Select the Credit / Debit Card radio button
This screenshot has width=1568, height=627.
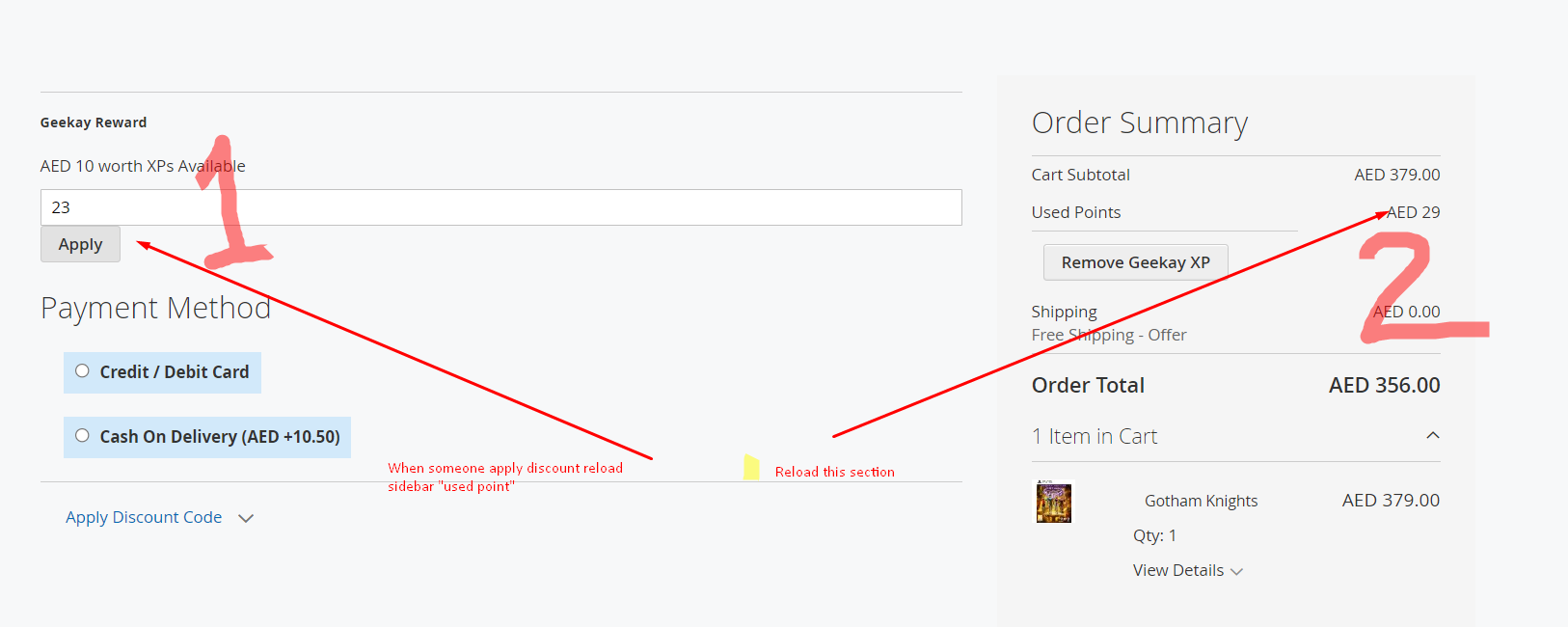tap(83, 371)
